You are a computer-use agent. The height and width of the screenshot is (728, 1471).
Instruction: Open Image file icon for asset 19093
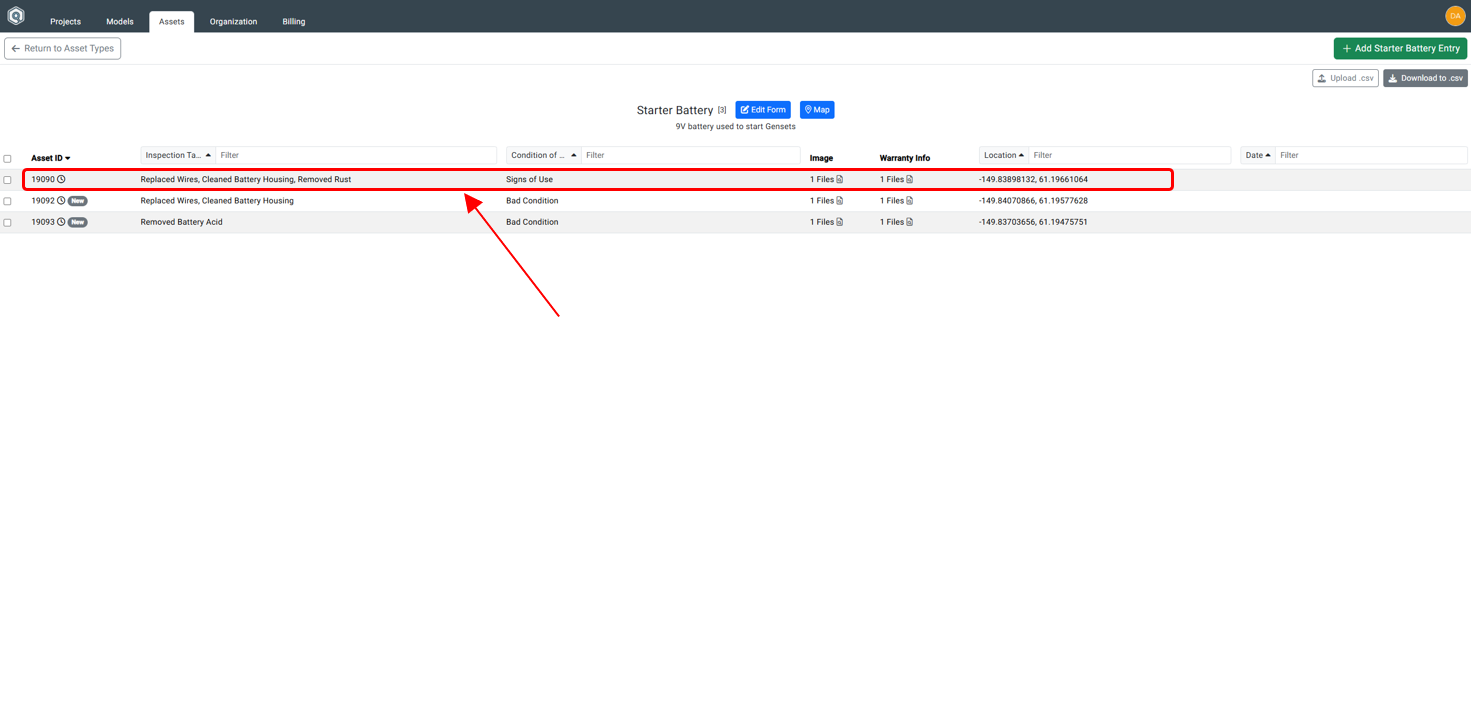[x=840, y=222]
